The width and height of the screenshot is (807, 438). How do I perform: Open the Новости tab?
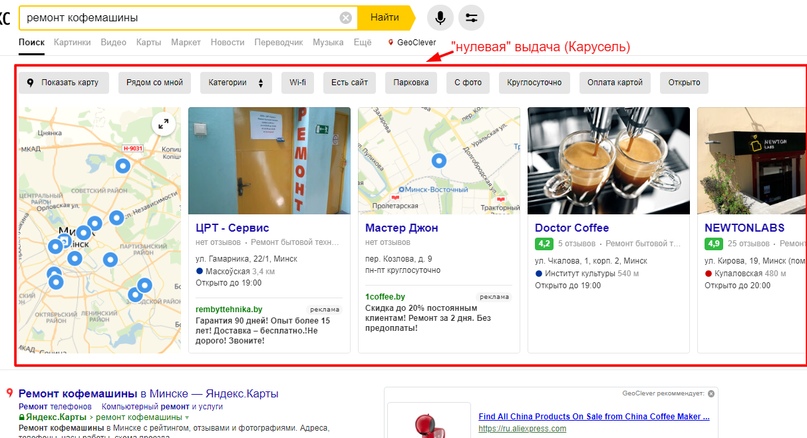227,42
